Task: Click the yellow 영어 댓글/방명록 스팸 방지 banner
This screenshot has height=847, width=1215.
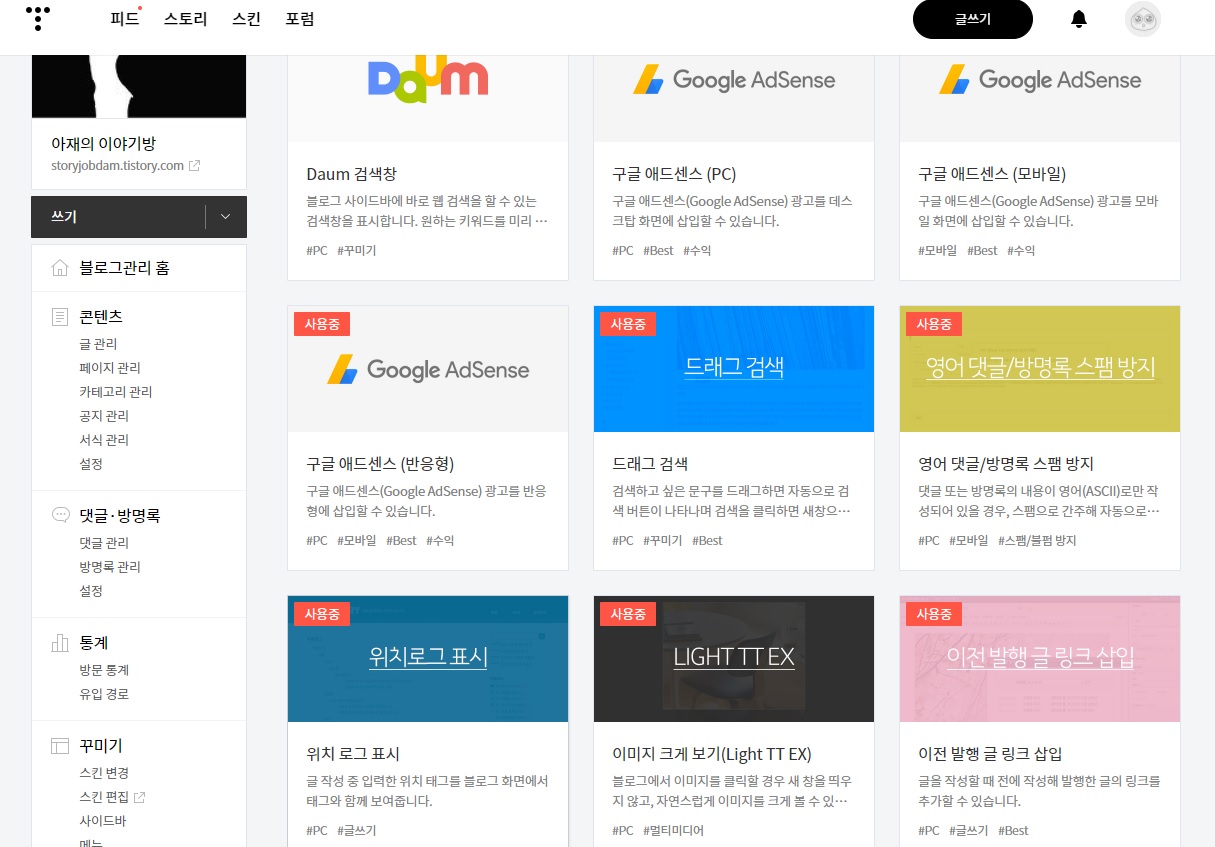Action: tap(1040, 369)
